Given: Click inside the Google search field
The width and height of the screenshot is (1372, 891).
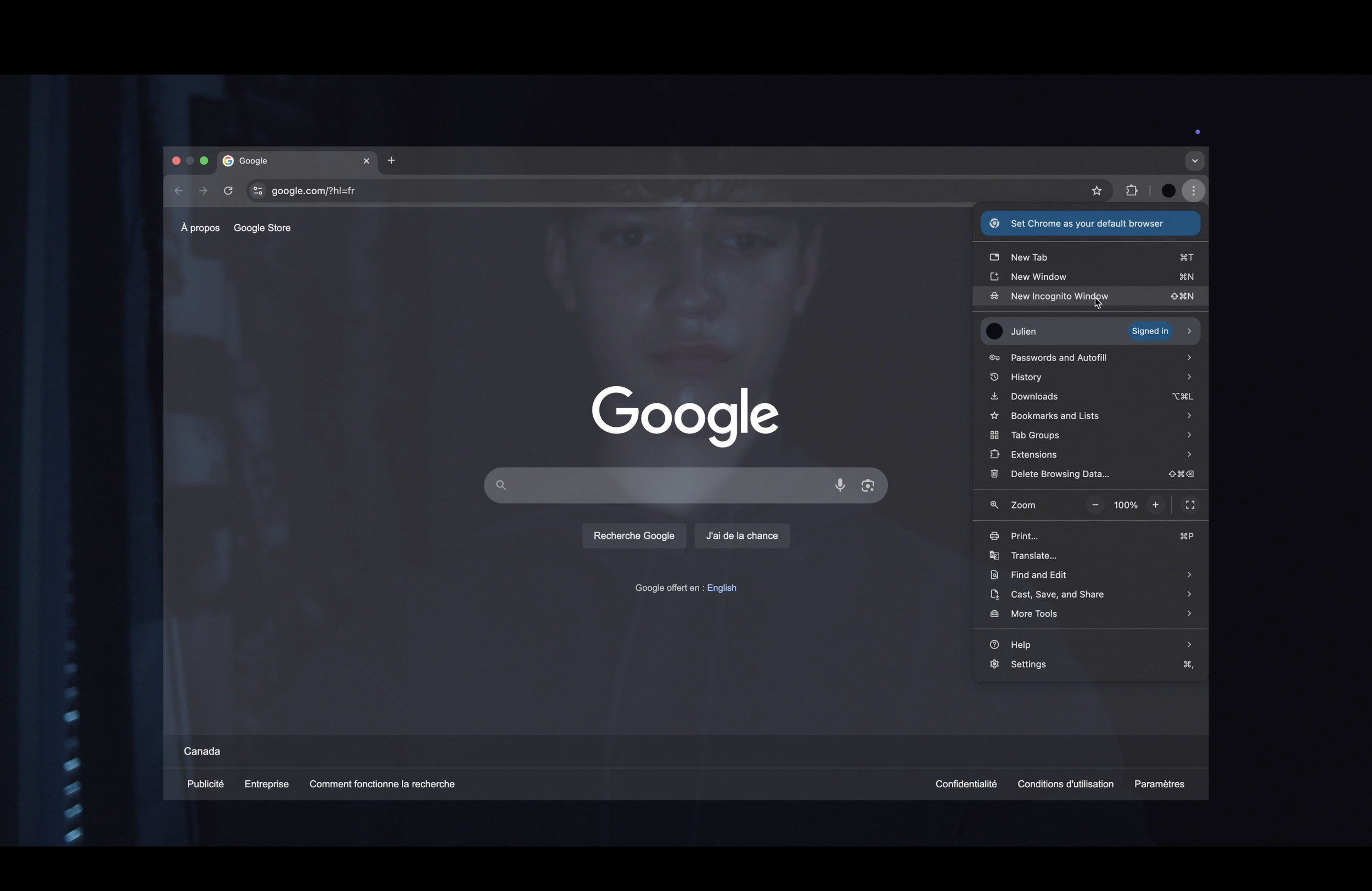Looking at the screenshot, I should (663, 485).
